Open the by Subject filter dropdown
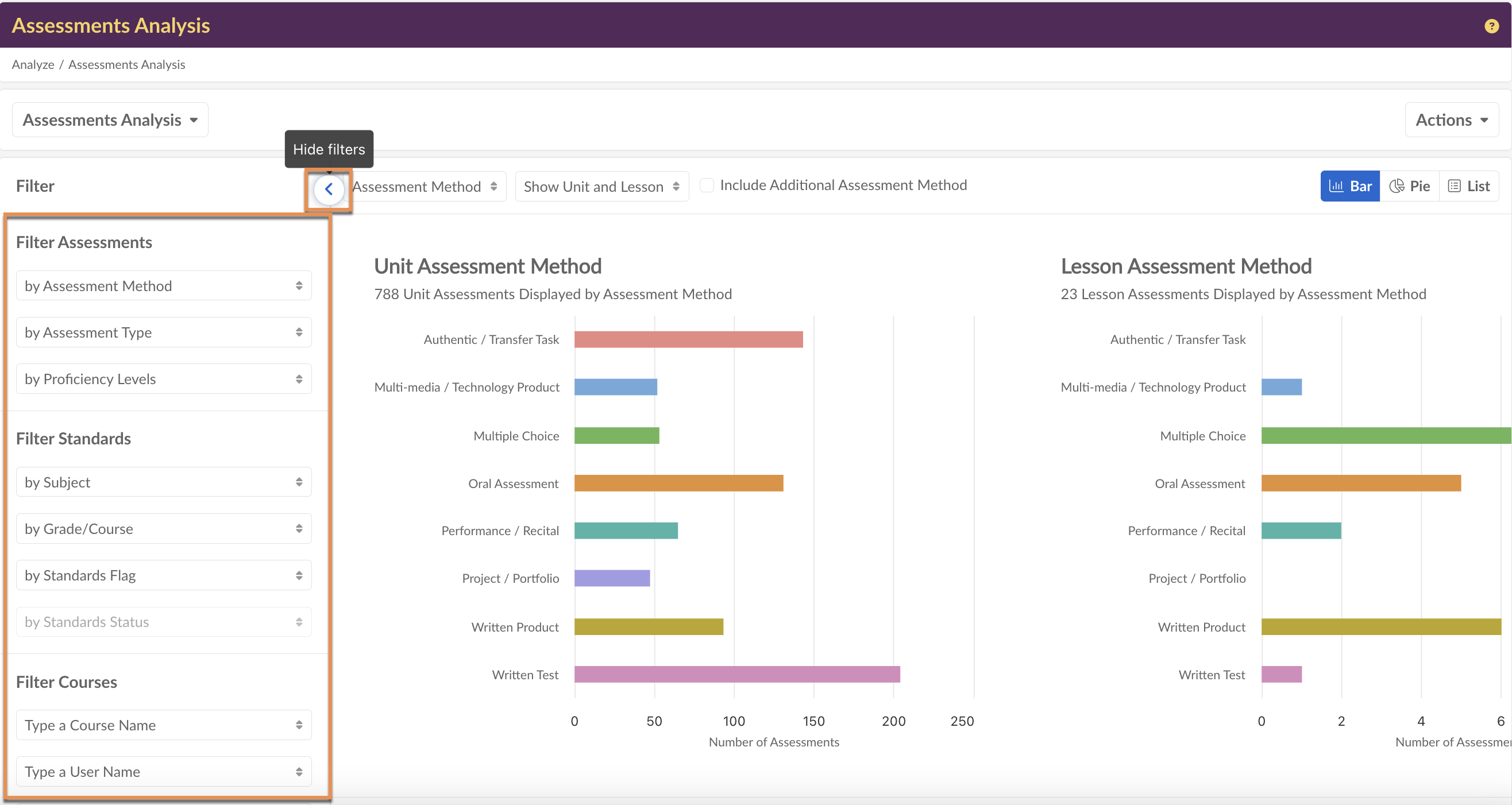This screenshot has height=805, width=1512. pos(163,482)
